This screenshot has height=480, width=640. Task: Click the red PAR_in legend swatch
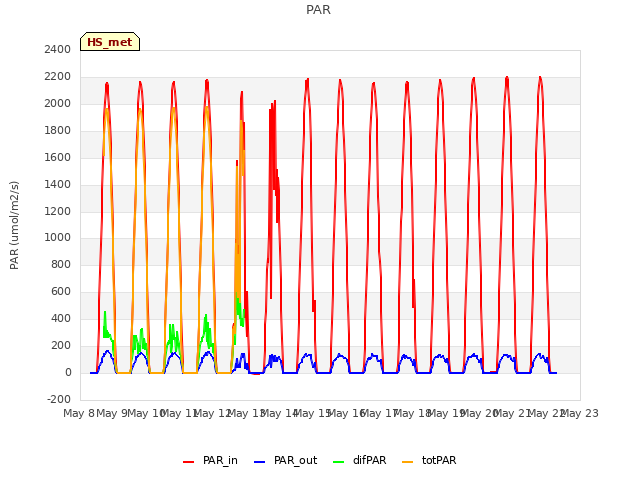coord(189,462)
